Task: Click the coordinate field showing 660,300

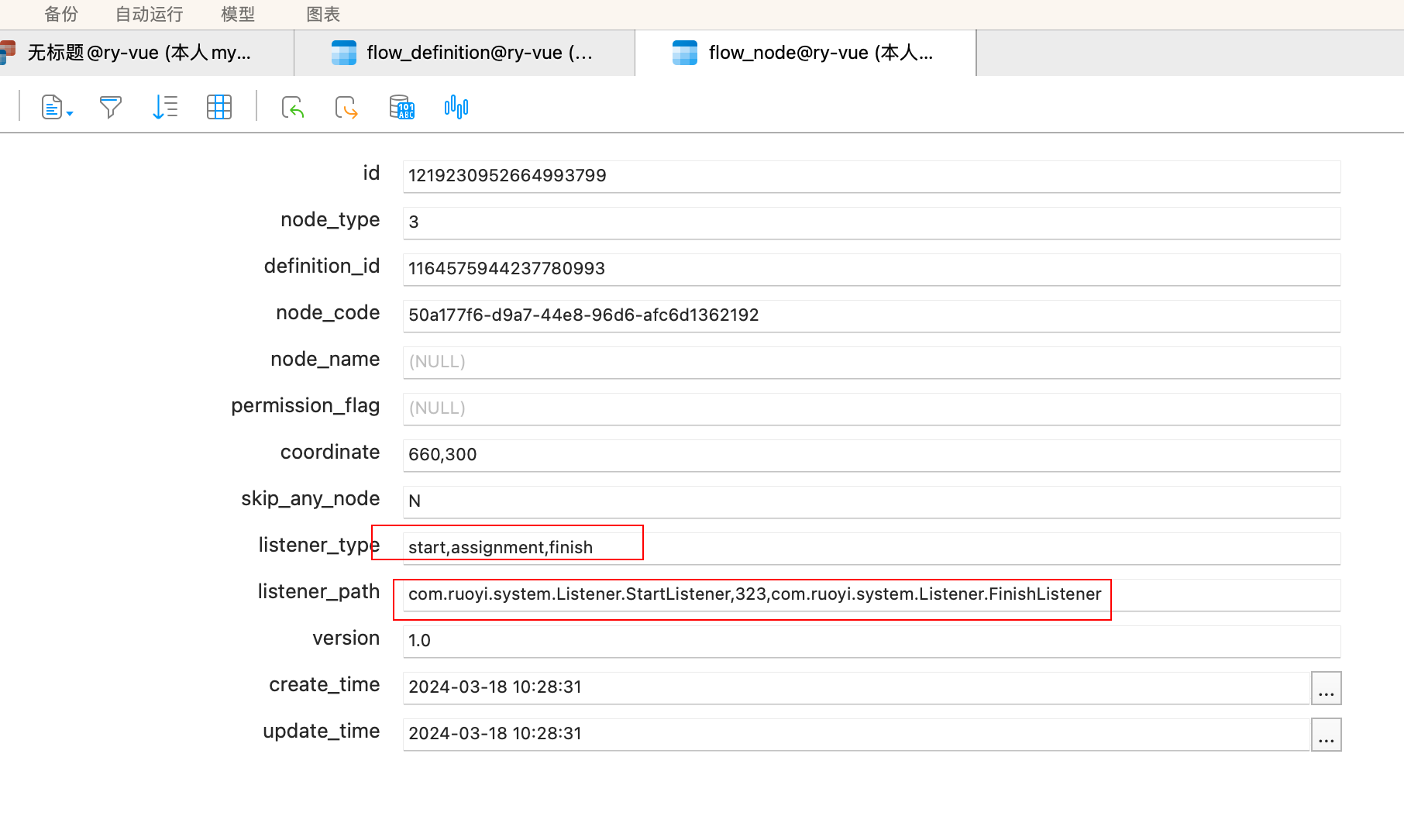Action: pyautogui.click(x=872, y=455)
